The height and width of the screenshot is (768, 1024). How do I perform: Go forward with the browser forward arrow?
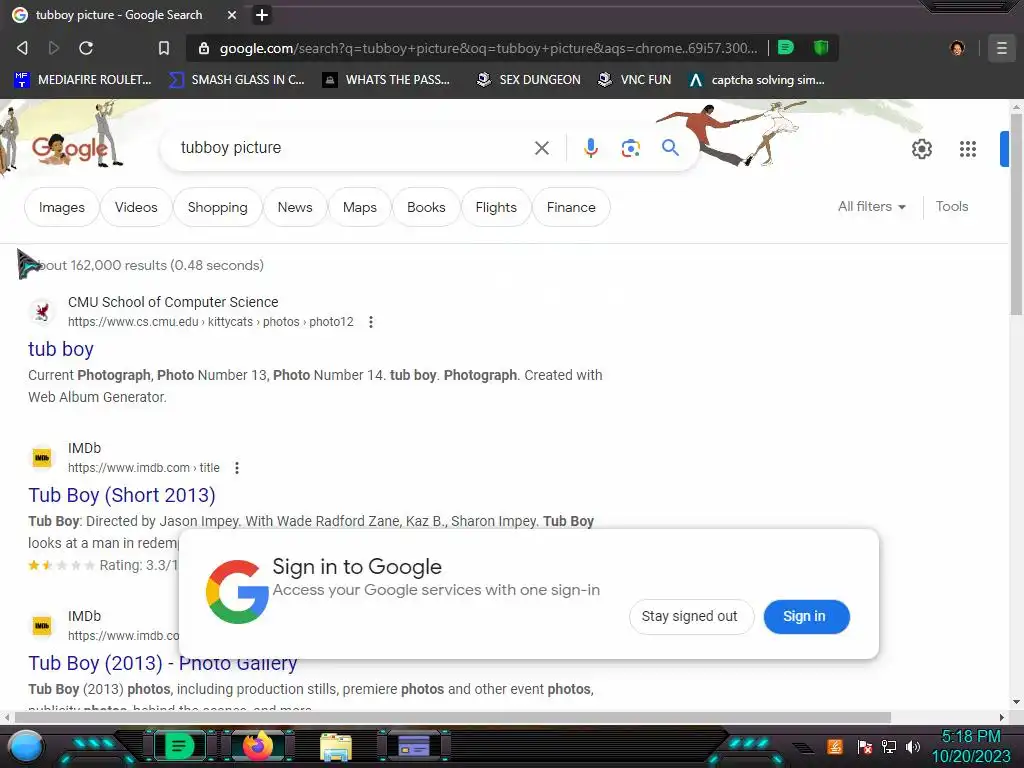tap(54, 48)
